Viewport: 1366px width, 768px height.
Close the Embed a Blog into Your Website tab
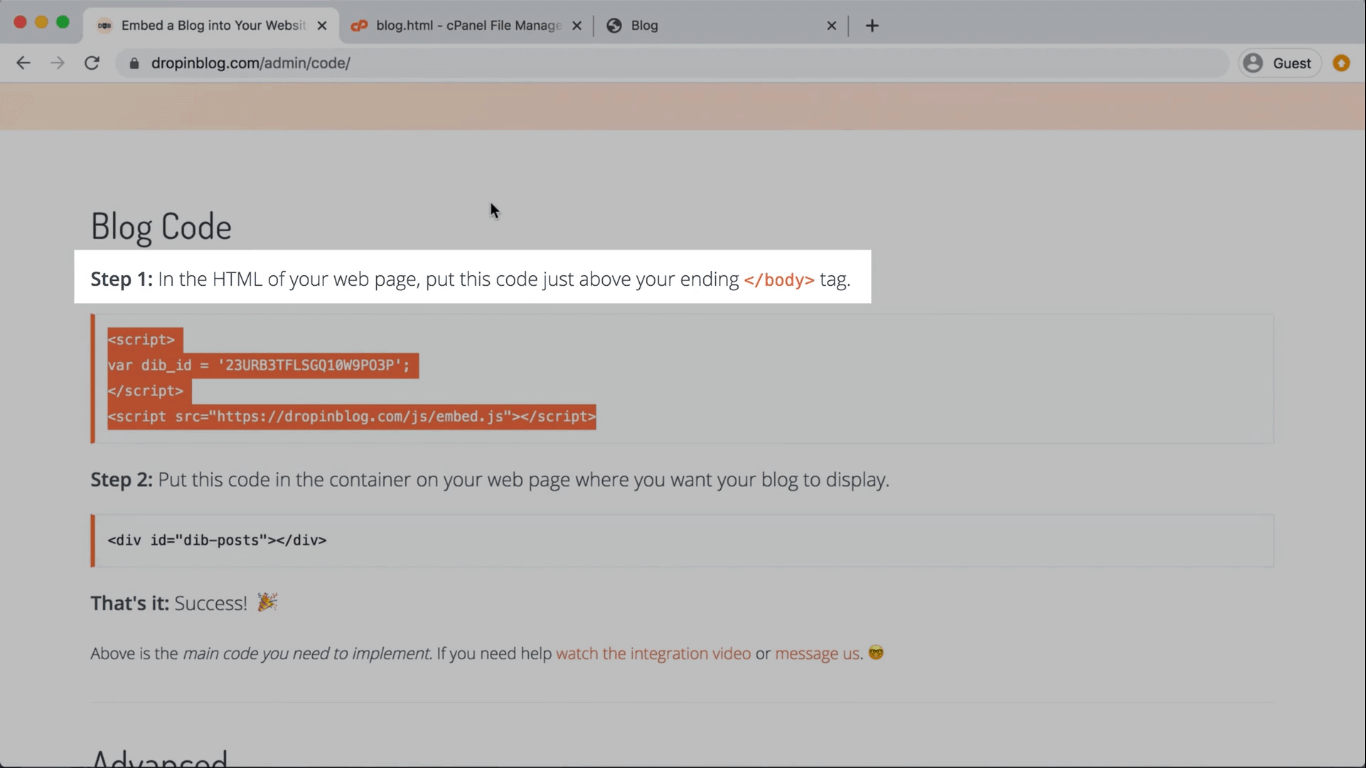[x=321, y=26]
